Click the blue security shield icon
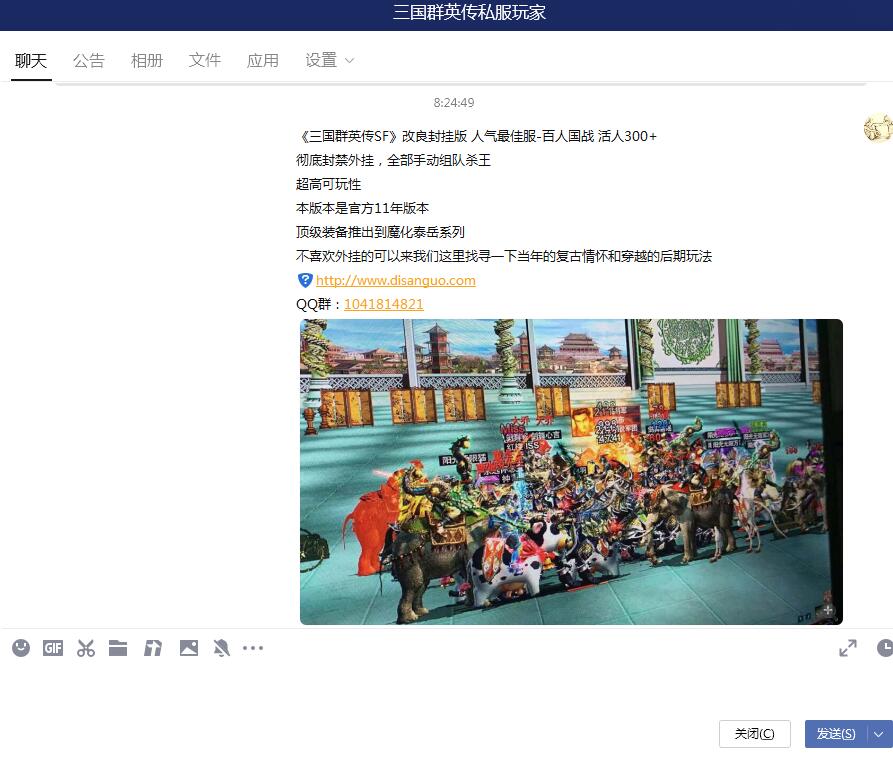Screen dimensions: 893x757 pos(305,280)
